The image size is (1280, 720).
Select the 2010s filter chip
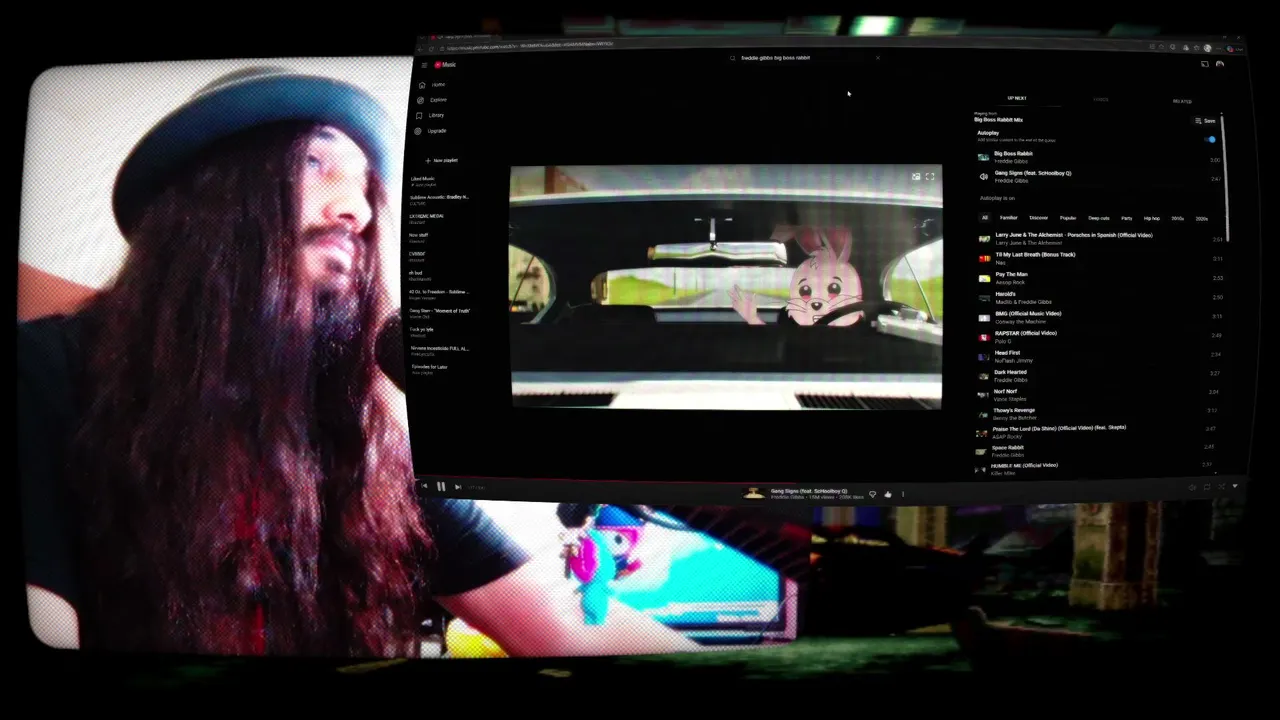[1177, 218]
